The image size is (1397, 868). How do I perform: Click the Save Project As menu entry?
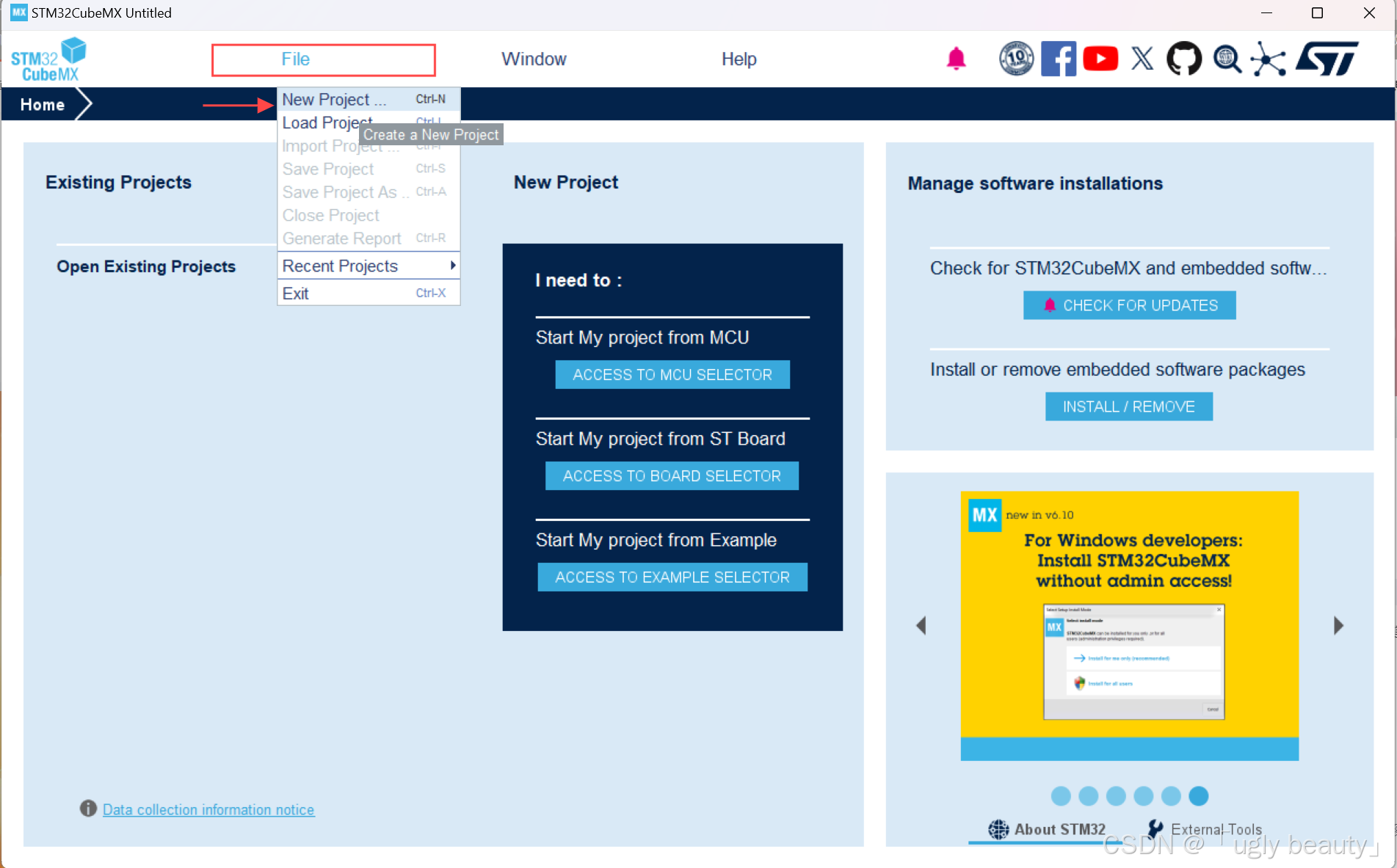click(369, 192)
